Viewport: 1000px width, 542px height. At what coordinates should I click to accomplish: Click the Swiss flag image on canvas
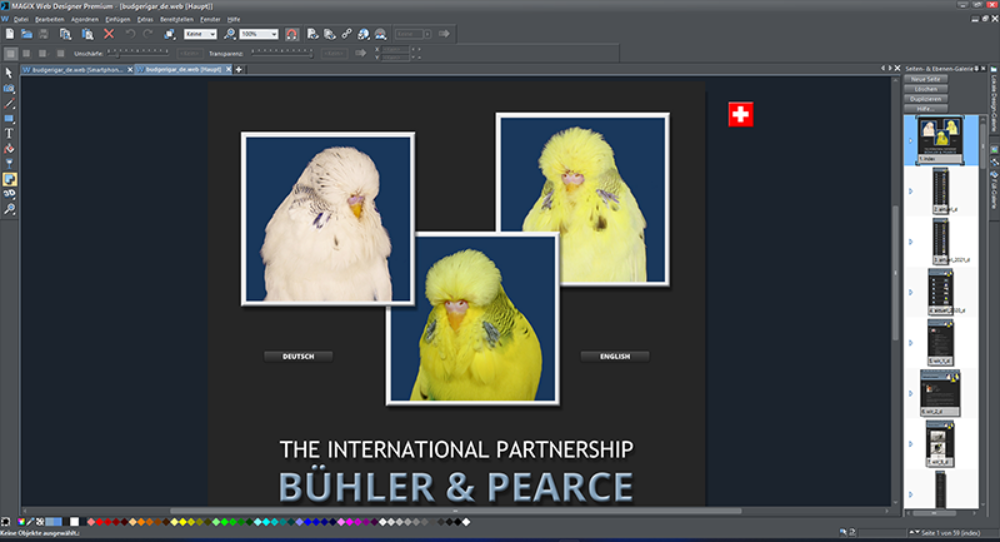(x=740, y=115)
